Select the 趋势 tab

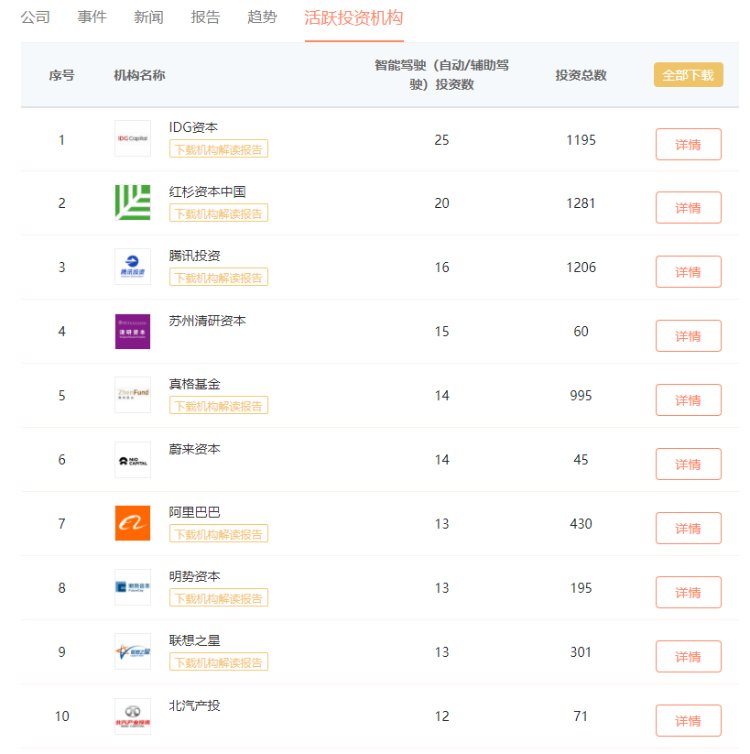point(262,17)
